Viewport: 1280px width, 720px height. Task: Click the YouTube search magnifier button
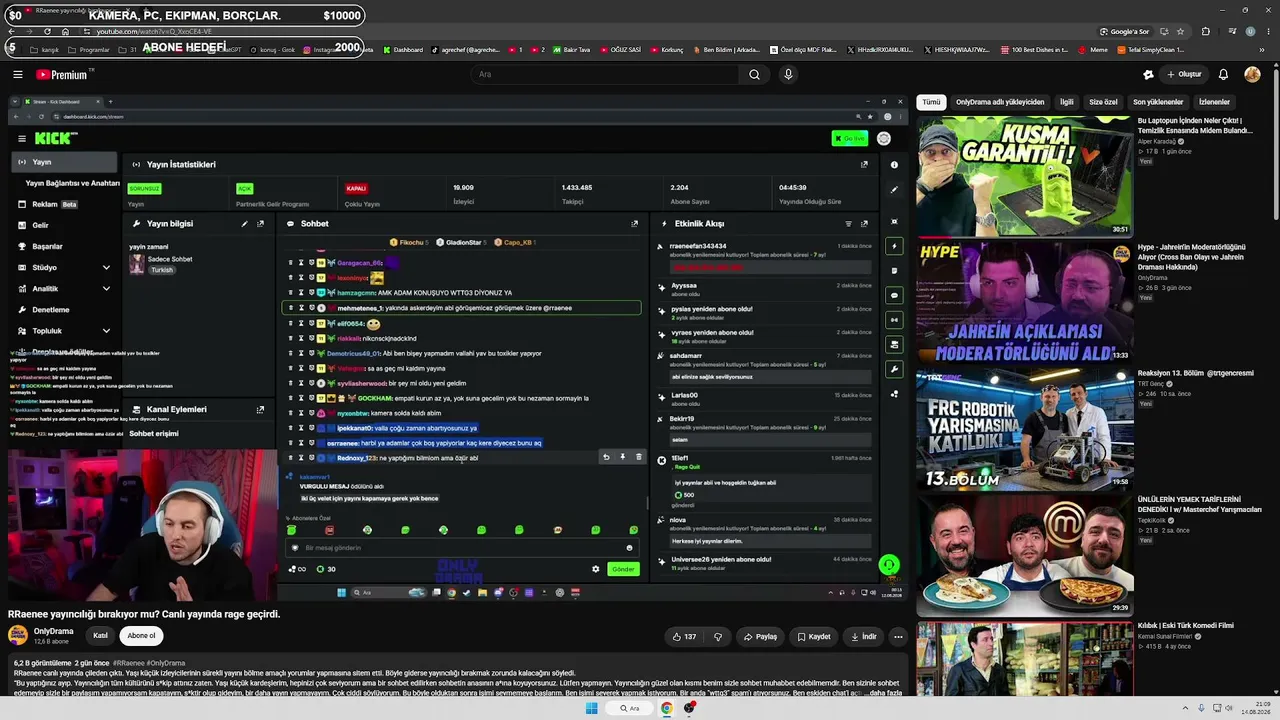754,74
